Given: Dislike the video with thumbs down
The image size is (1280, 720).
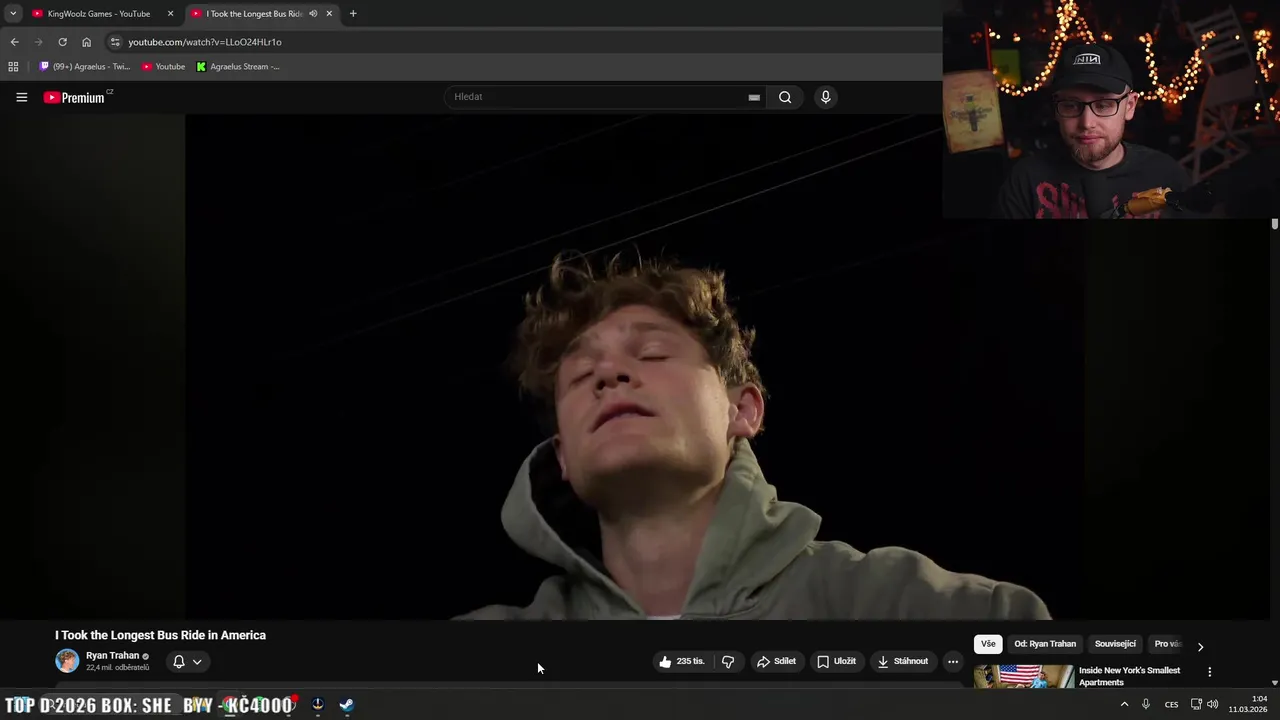Looking at the screenshot, I should [x=728, y=661].
